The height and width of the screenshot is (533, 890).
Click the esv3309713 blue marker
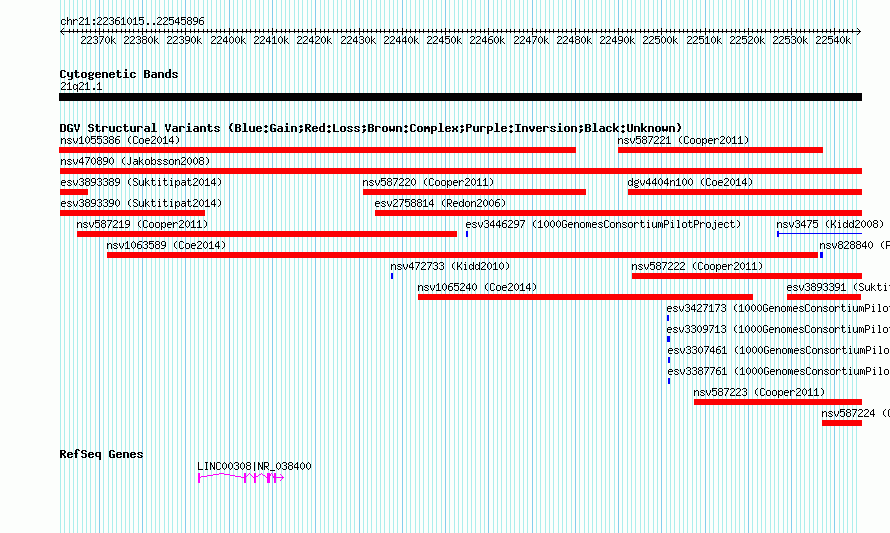669,339
